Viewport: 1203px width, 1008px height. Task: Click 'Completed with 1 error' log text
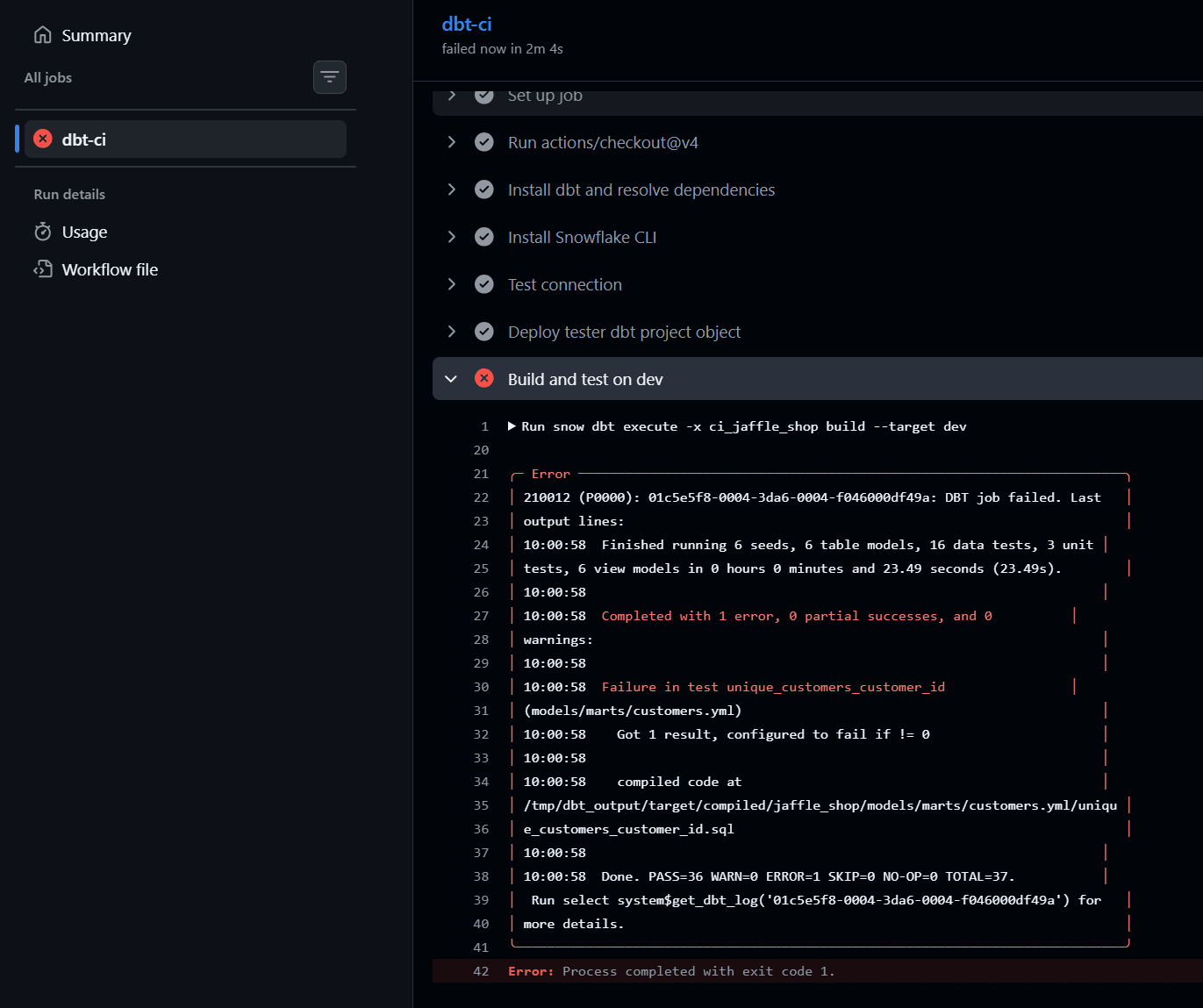[797, 616]
